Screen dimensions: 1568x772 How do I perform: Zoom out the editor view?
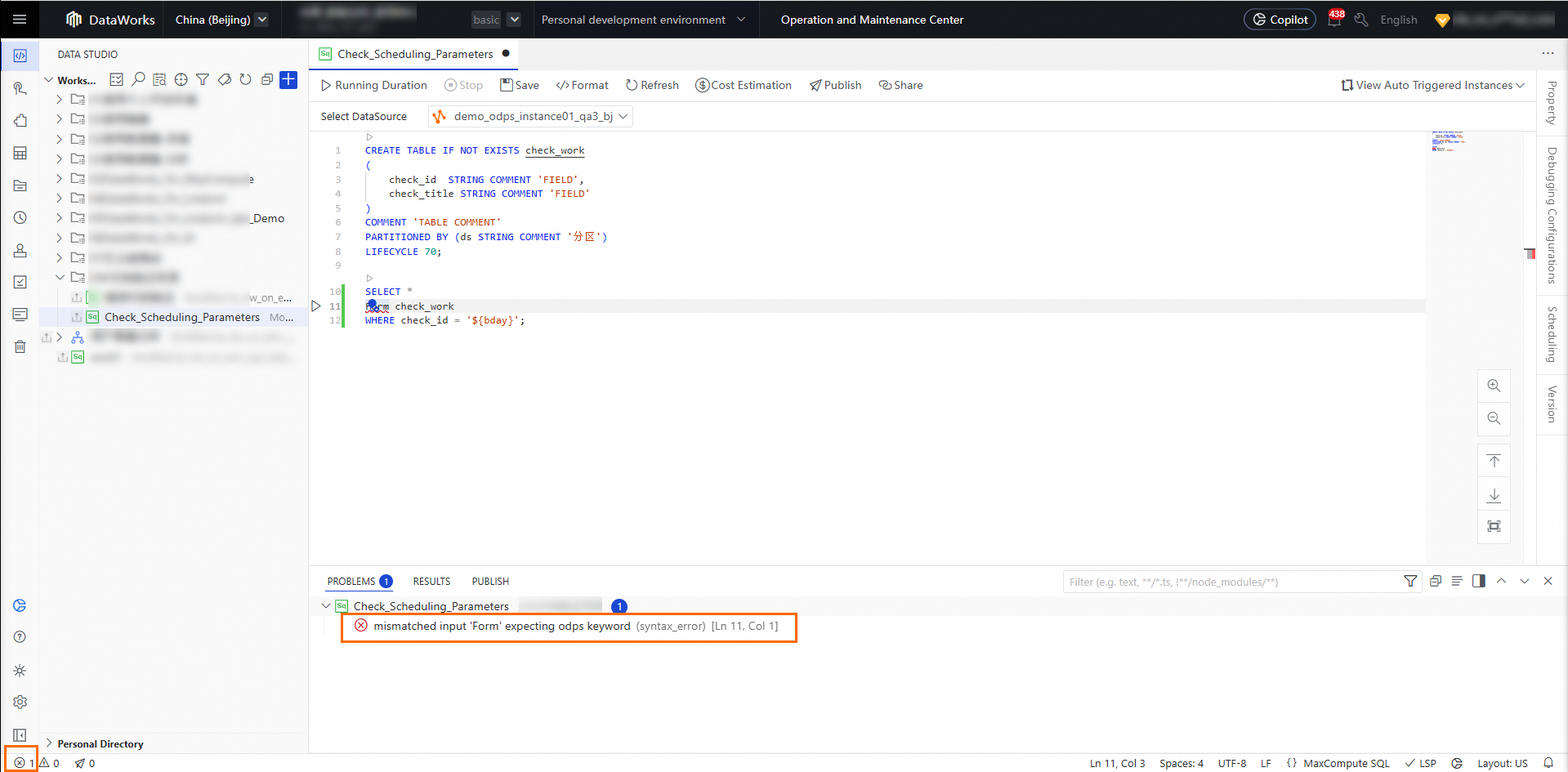(x=1494, y=418)
